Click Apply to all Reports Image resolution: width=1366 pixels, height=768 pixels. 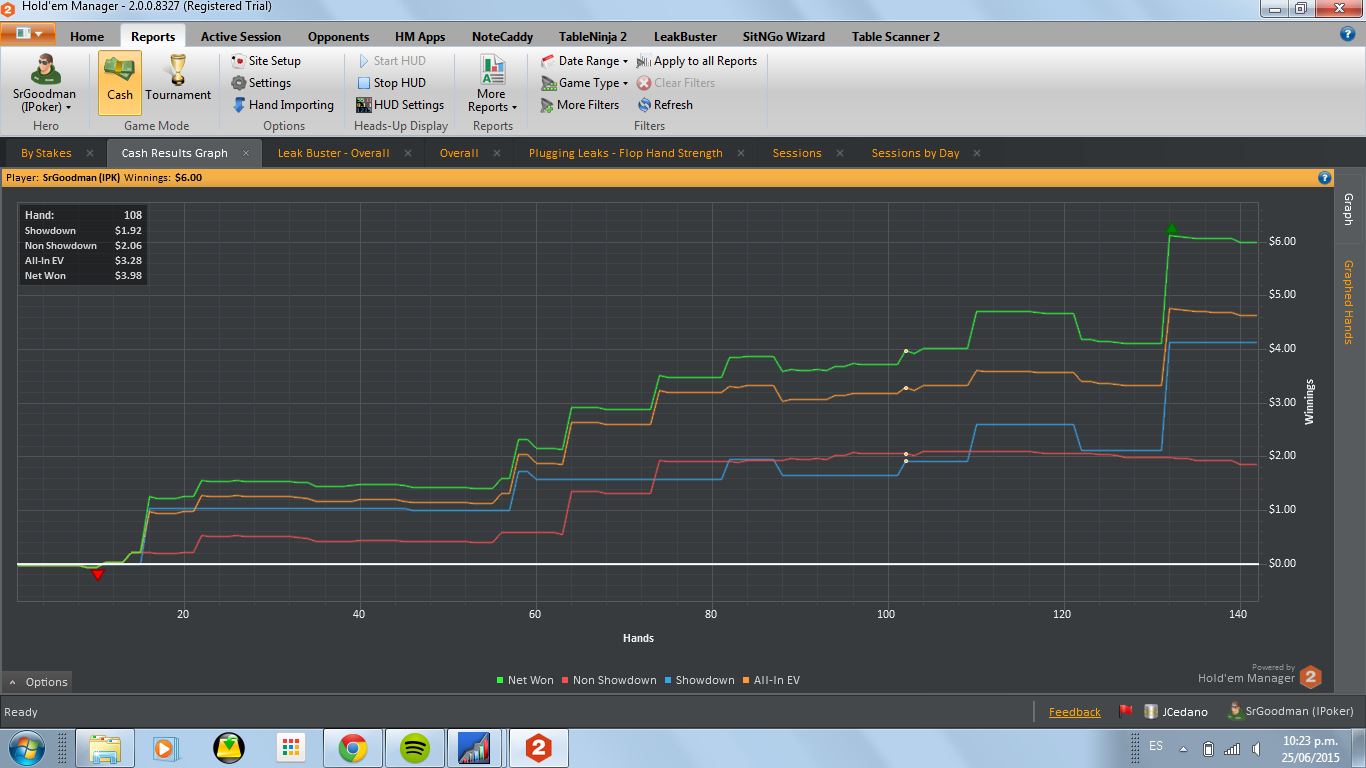[x=697, y=61]
